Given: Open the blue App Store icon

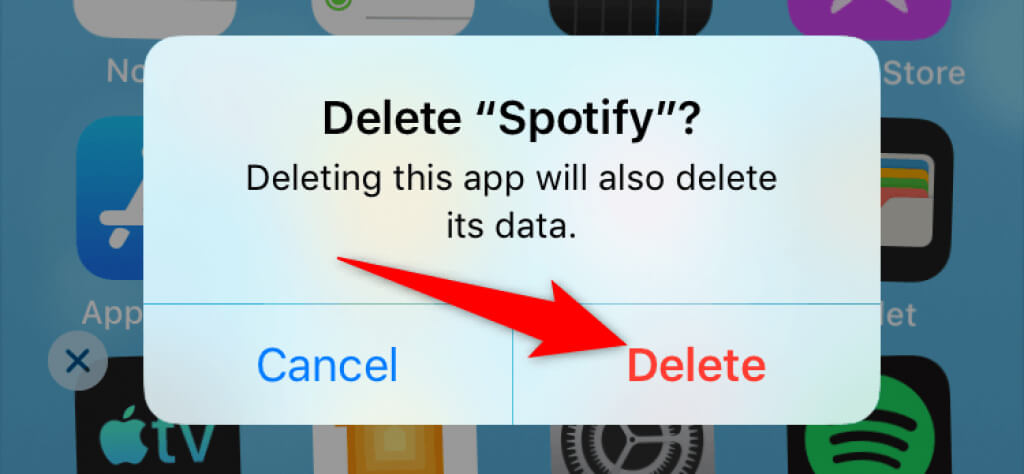Looking at the screenshot, I should tap(111, 200).
